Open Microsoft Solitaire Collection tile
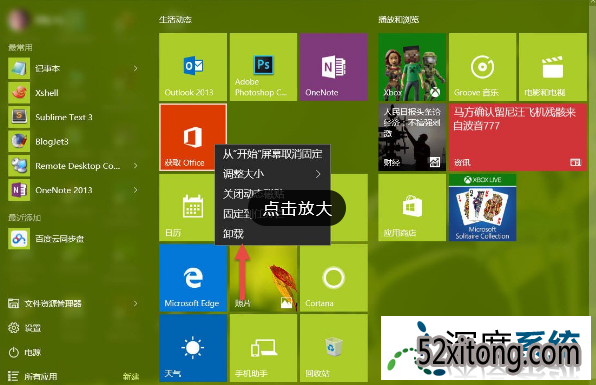This screenshot has height=385, width=596. tap(482, 208)
